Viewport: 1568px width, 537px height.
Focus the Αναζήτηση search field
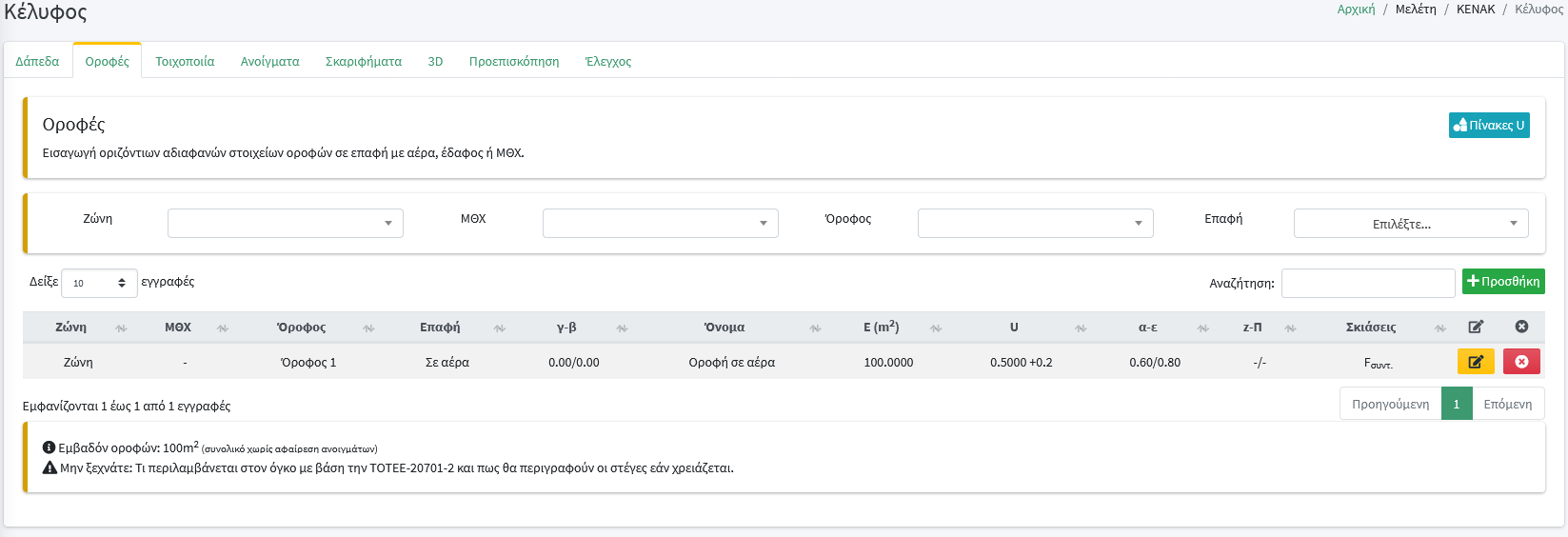pos(1367,283)
